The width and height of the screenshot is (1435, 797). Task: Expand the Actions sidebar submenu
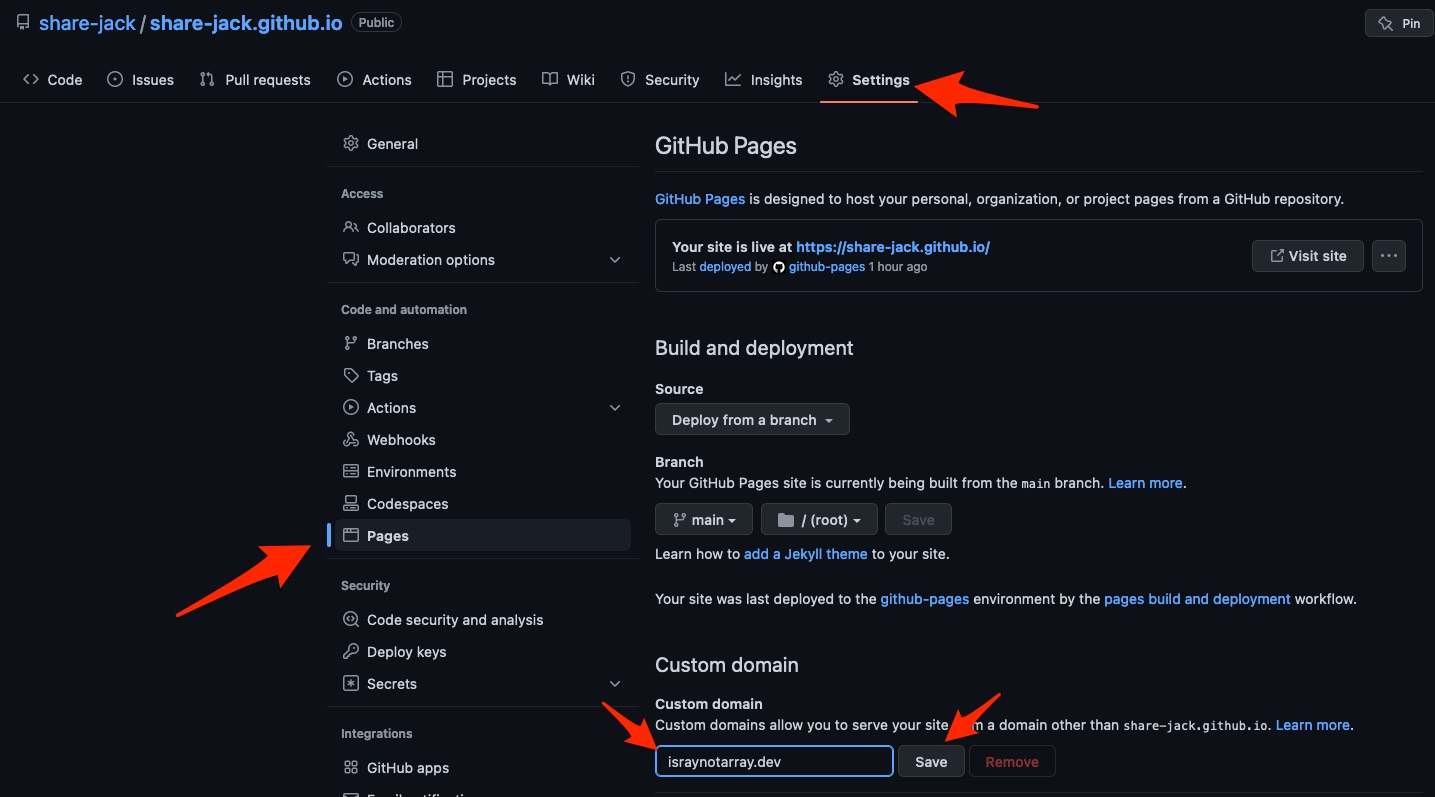pos(615,408)
